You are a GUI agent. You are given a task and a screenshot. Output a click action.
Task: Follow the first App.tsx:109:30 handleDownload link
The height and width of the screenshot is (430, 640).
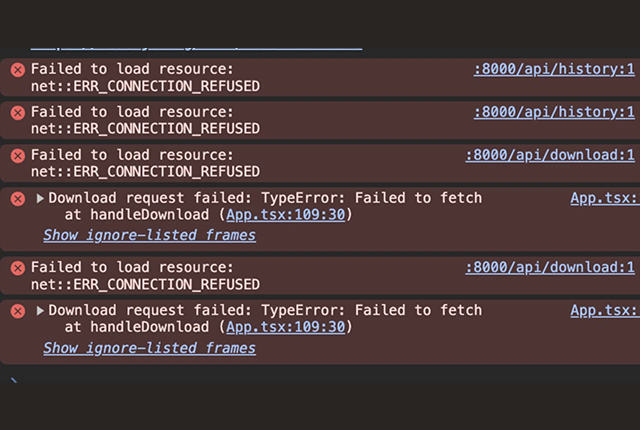285,214
